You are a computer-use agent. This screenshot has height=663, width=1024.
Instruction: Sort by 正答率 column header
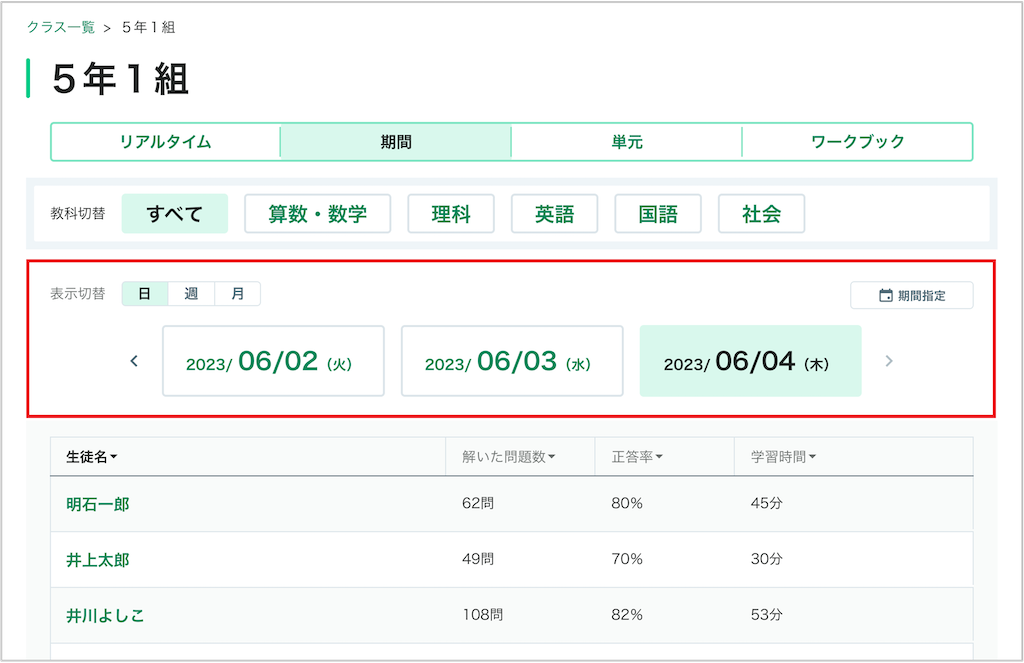tap(637, 457)
